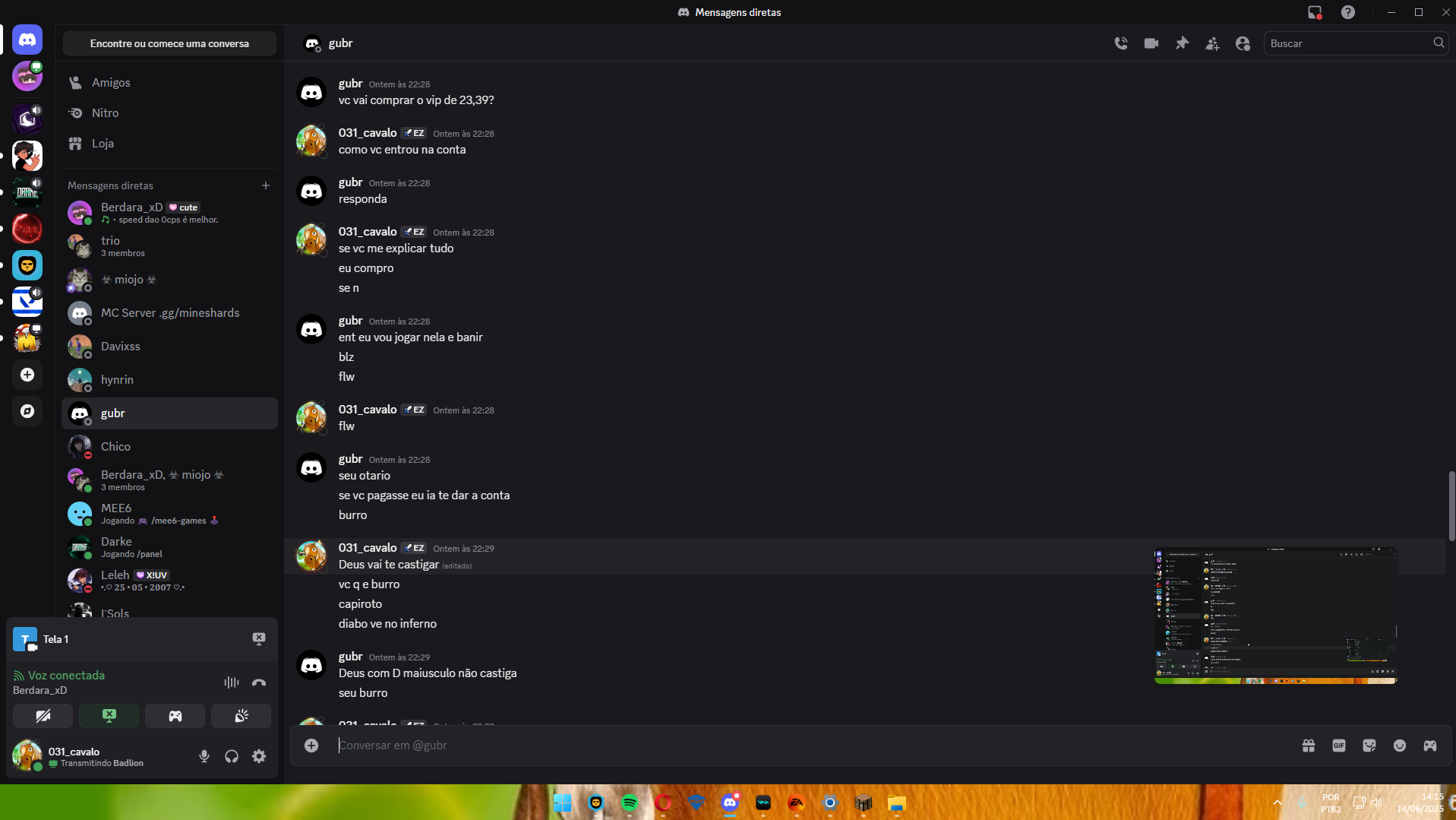This screenshot has height=820, width=1456.
Task: Disconnect from the voice channel
Action: pyautogui.click(x=259, y=682)
